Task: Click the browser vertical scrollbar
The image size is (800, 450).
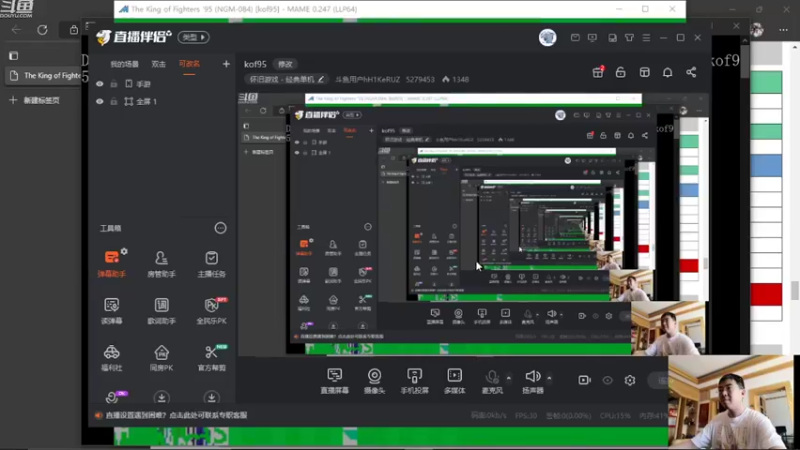Action: [x=795, y=292]
